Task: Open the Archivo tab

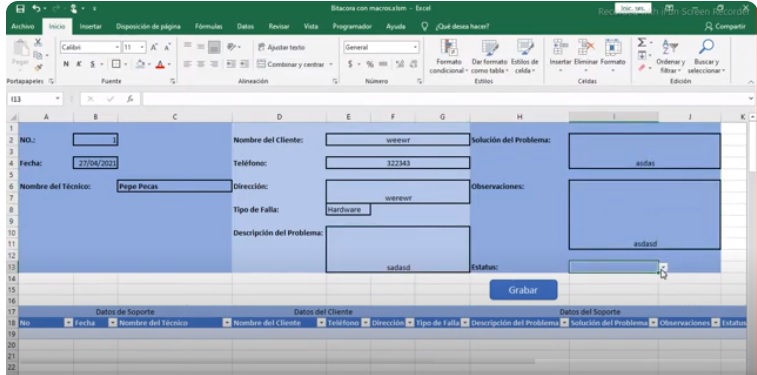Action: [x=23, y=27]
